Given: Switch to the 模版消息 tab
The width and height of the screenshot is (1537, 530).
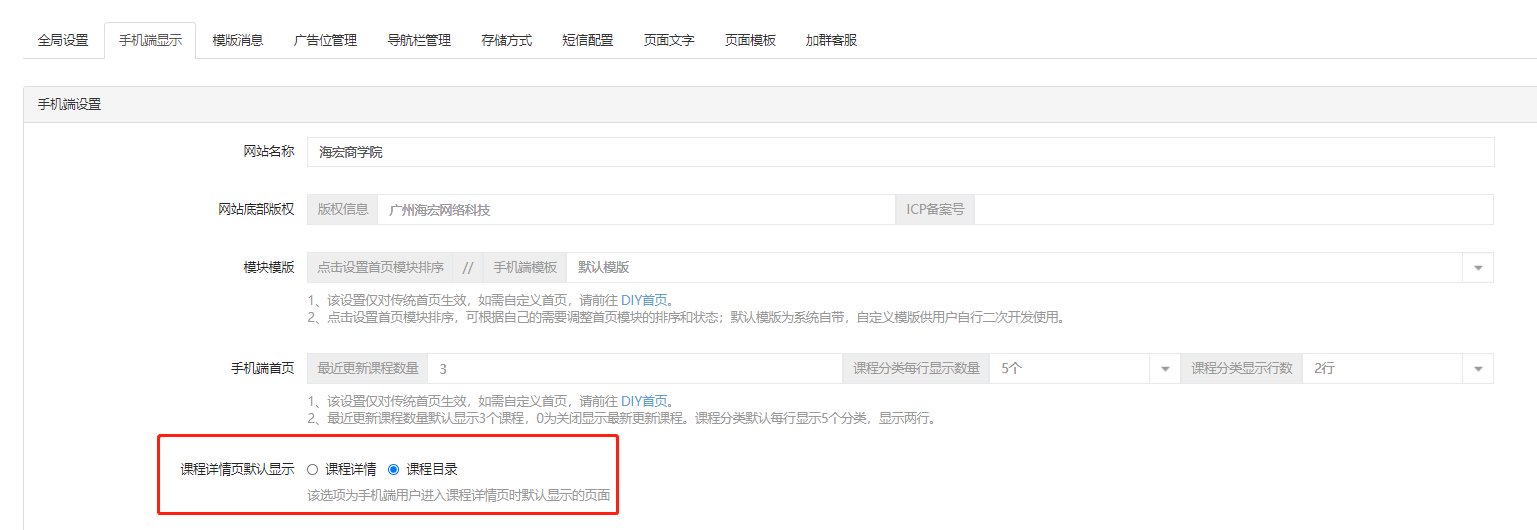Looking at the screenshot, I should click(238, 41).
